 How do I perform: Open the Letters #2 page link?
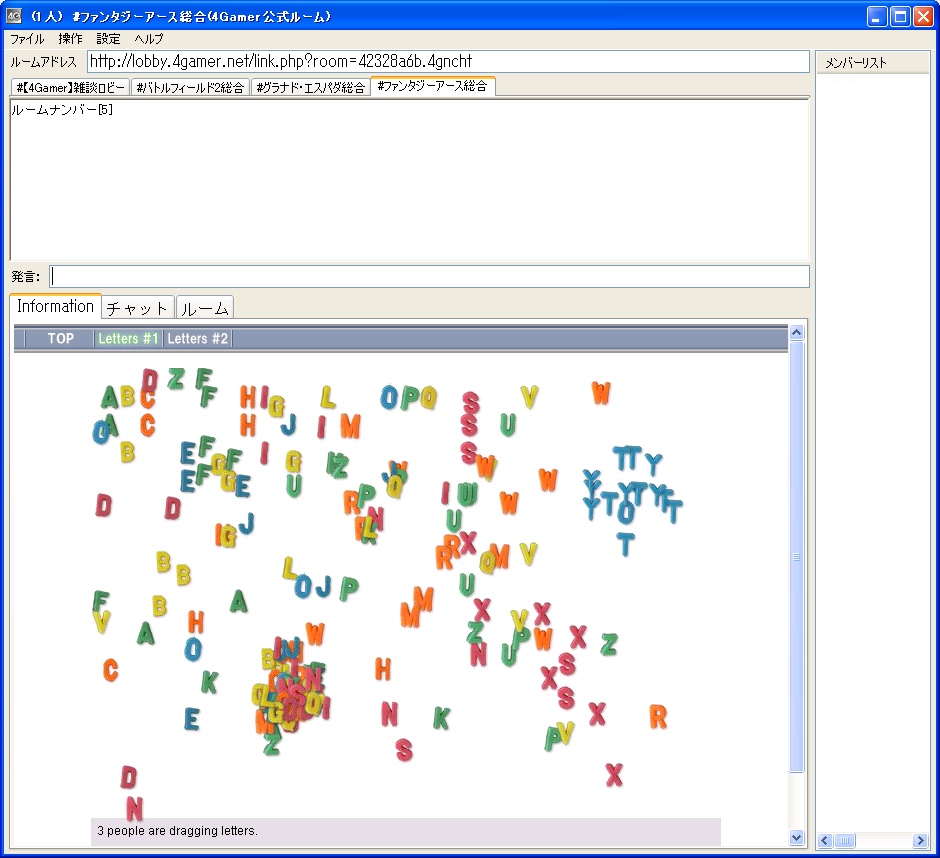click(x=198, y=339)
